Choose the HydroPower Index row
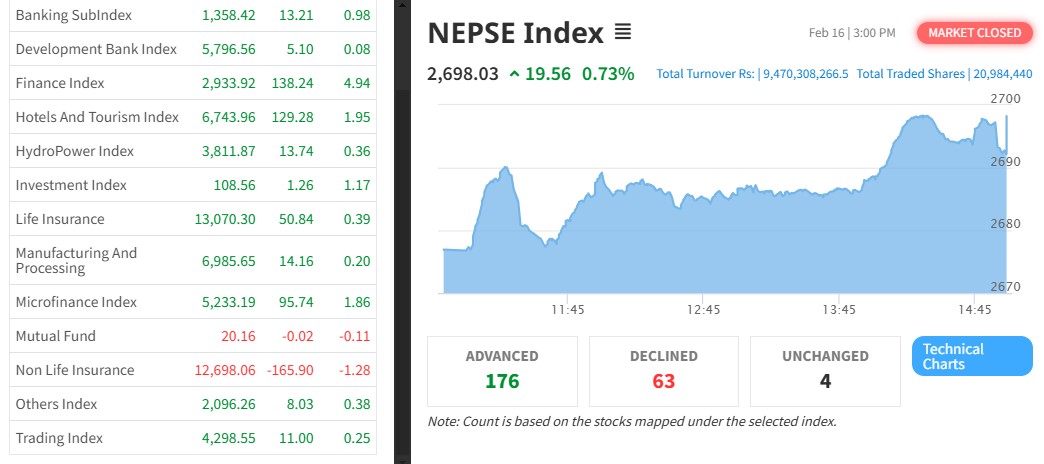Image resolution: width=1044 pixels, height=464 pixels. 75,151
